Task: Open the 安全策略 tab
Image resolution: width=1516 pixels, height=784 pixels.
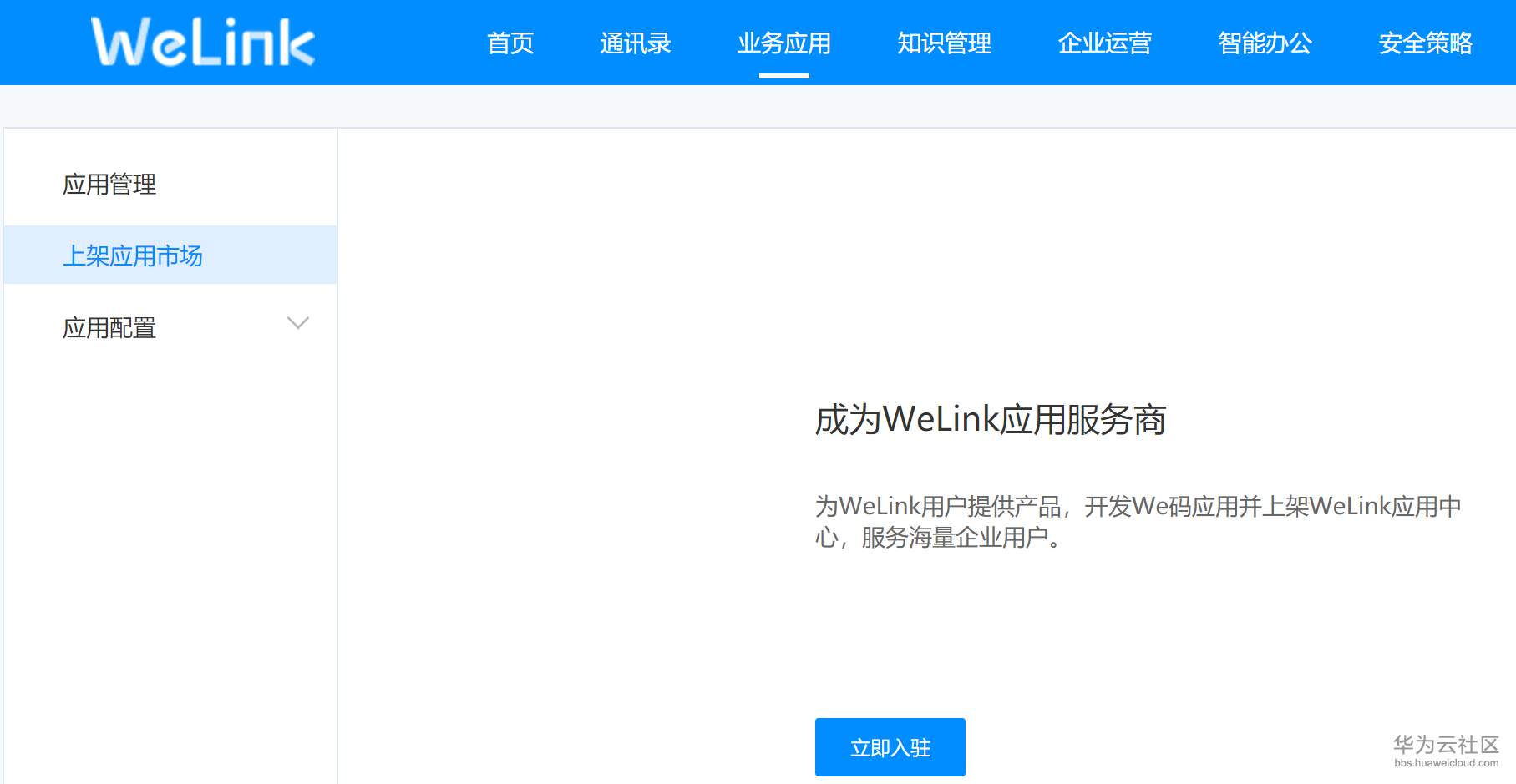Action: [1426, 43]
